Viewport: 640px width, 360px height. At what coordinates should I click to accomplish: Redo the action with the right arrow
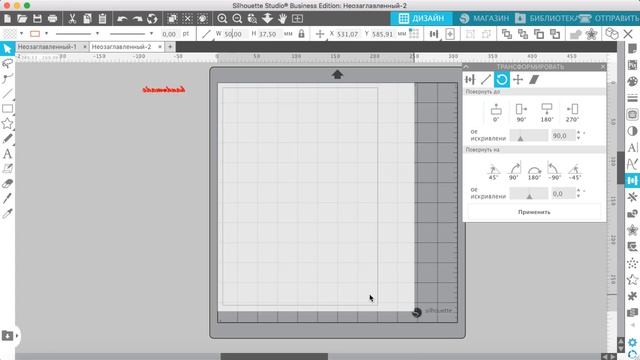point(138,19)
